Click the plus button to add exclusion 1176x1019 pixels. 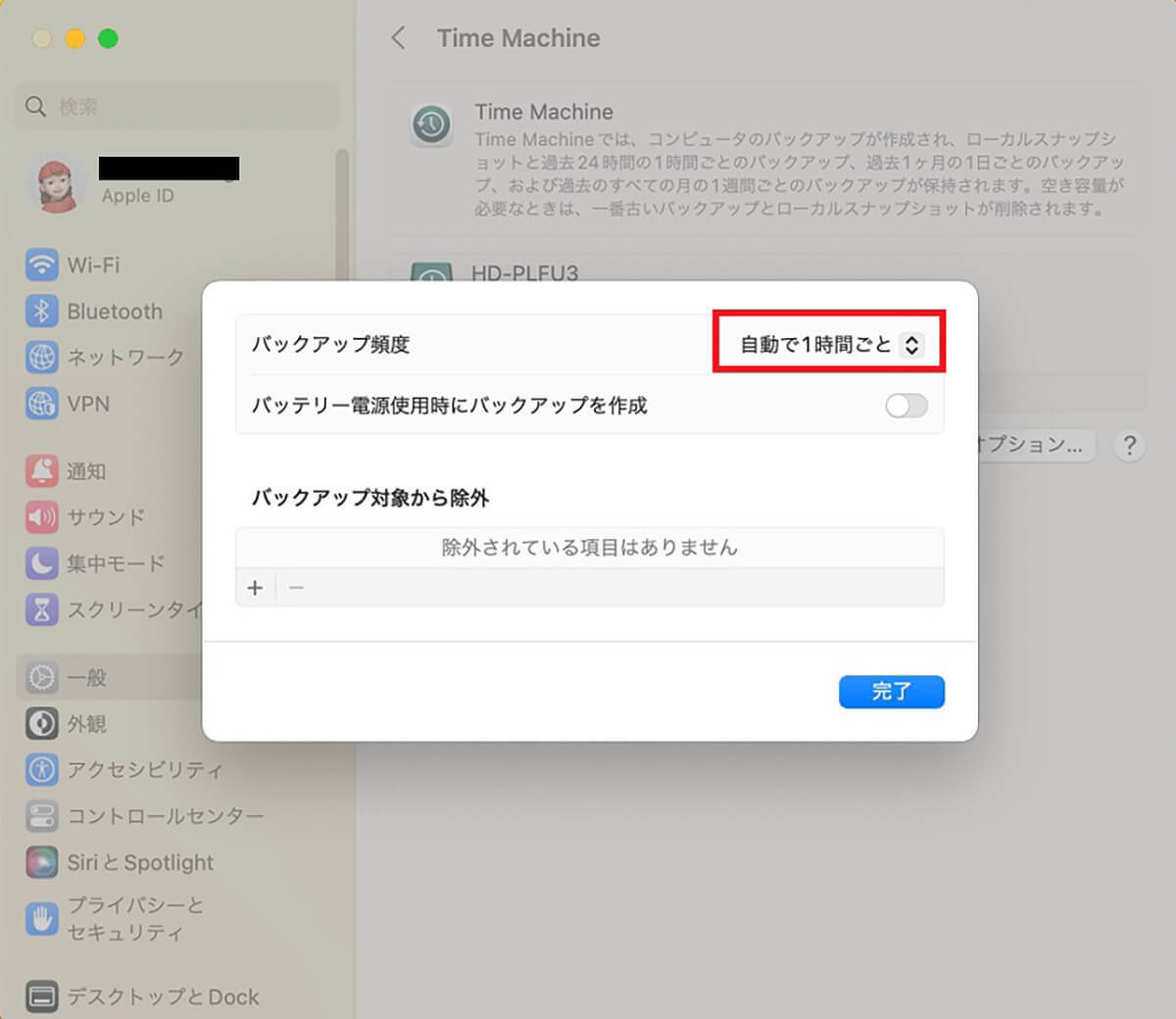(x=255, y=588)
